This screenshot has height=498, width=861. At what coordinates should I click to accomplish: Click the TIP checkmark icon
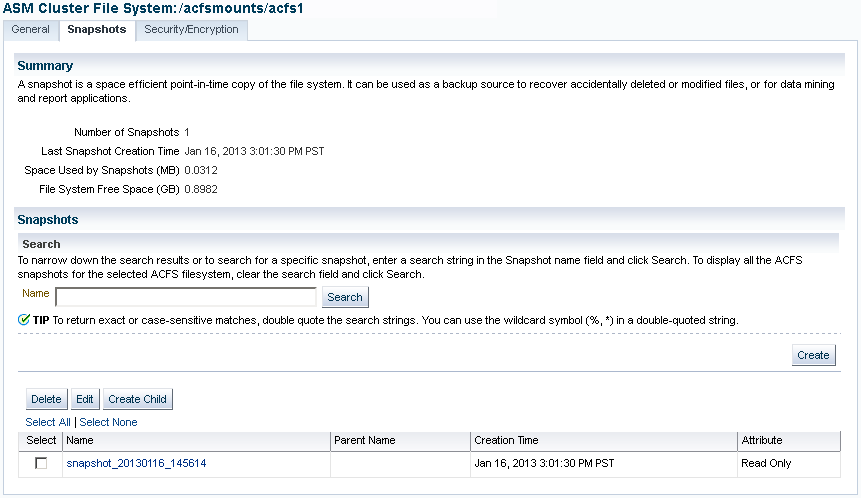(x=24, y=320)
